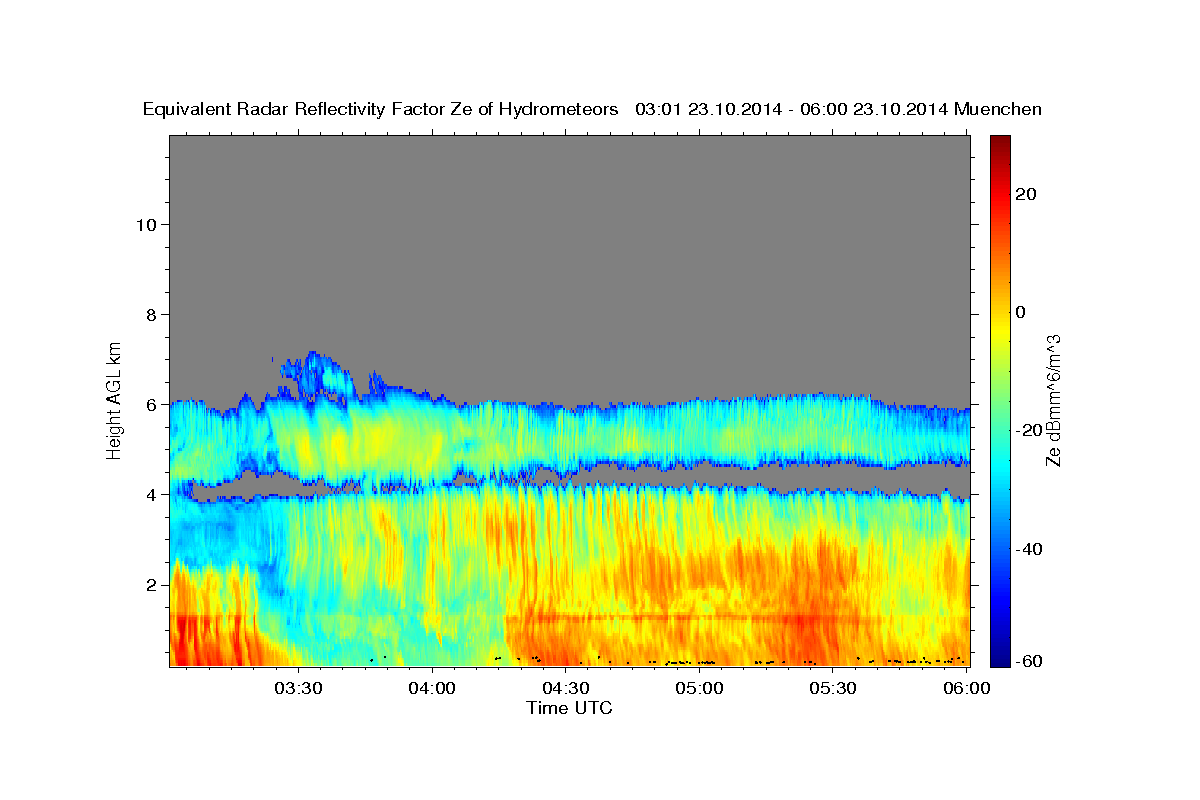Click the height tick label '10'
Screen dimensions: 1200x800
click(x=145, y=224)
